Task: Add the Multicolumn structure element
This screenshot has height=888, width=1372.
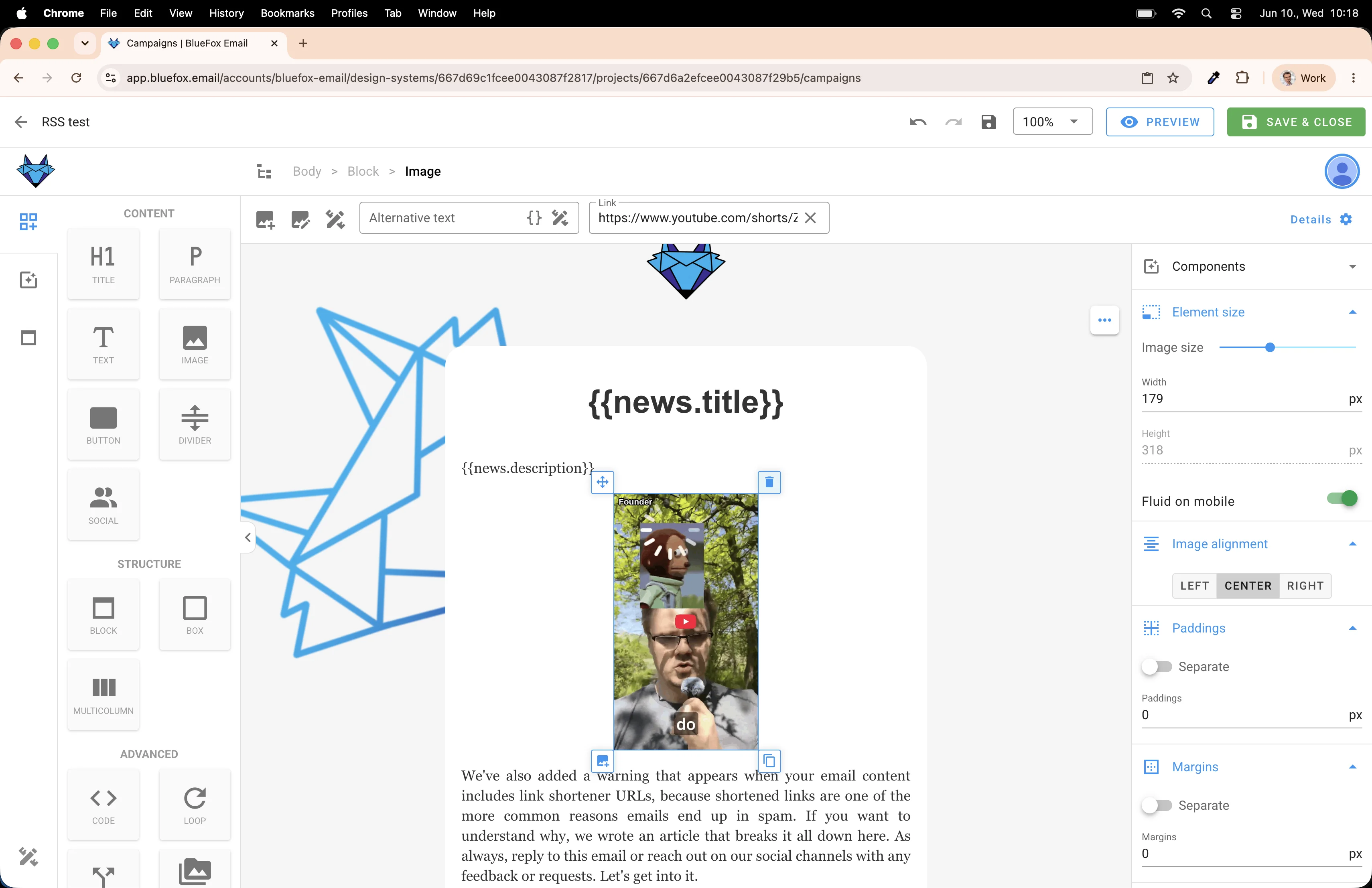Action: point(103,694)
